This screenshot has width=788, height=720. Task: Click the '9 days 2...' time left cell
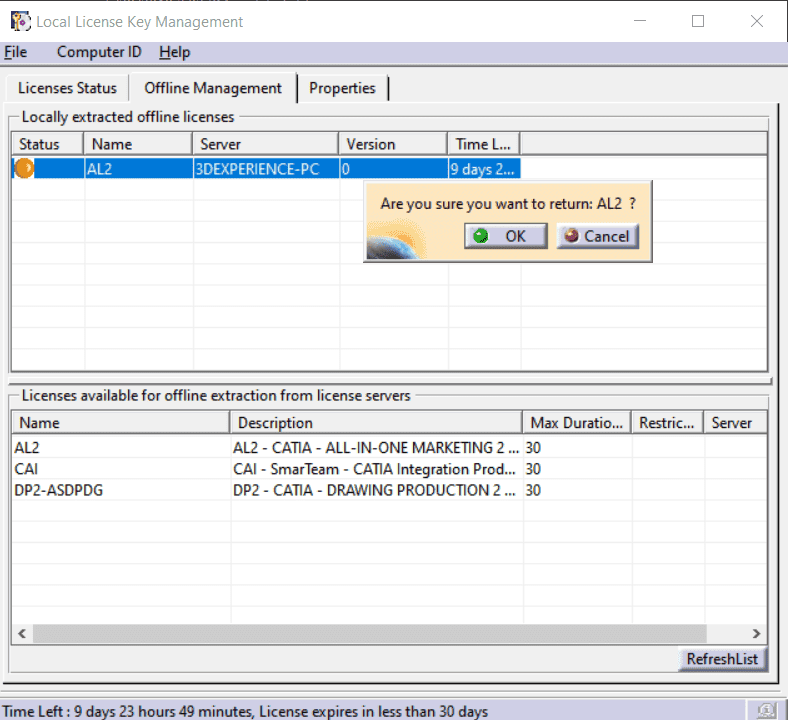click(484, 169)
